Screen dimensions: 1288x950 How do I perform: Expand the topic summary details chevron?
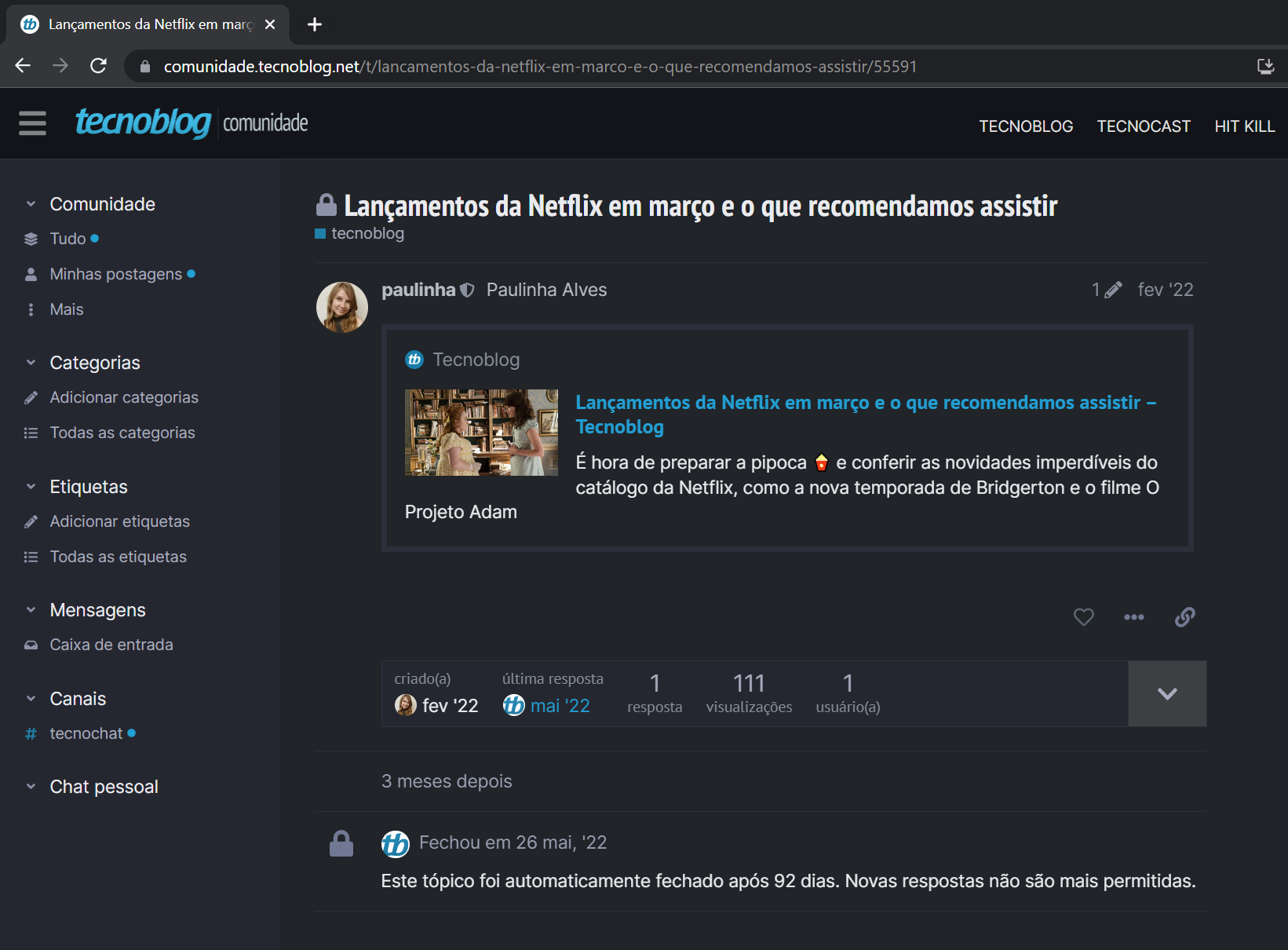1167,693
